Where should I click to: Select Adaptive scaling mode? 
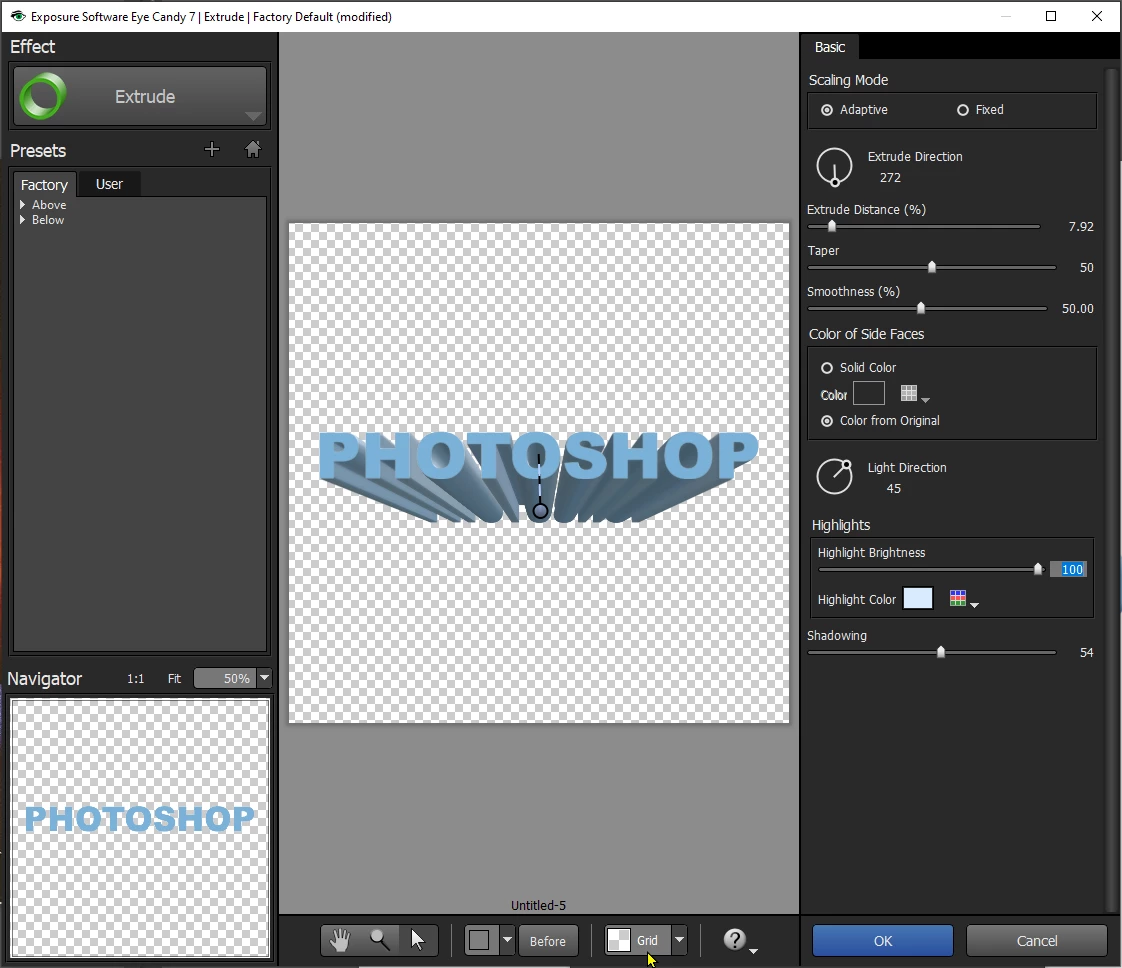click(827, 109)
